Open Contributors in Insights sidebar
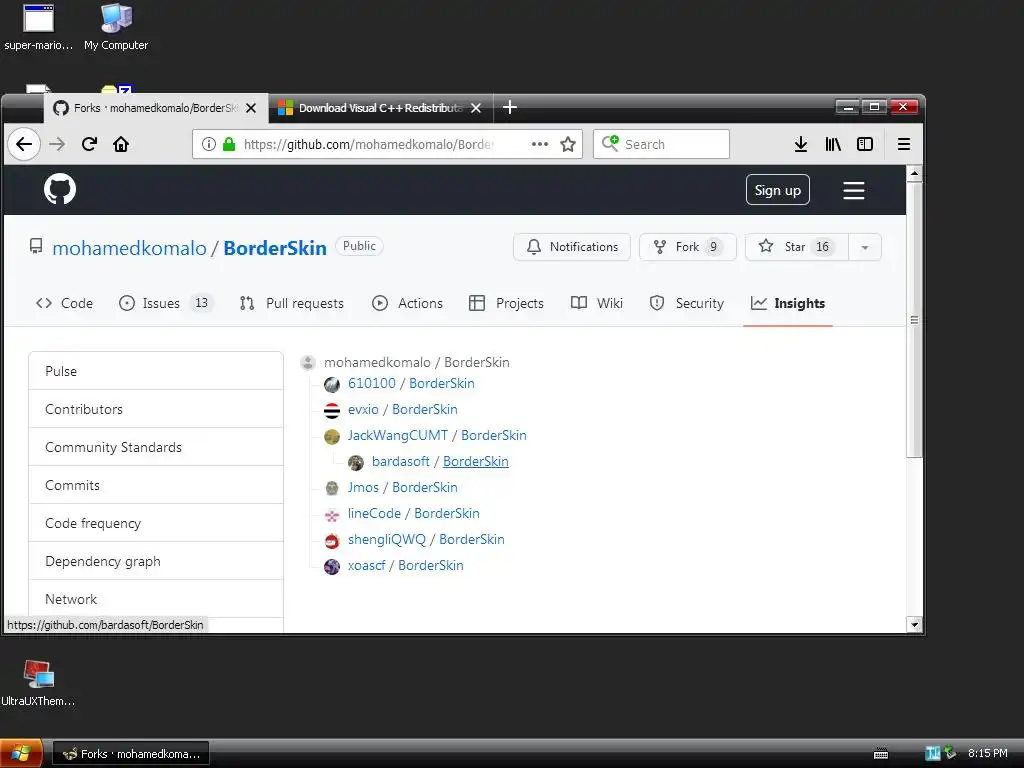 tap(156, 409)
